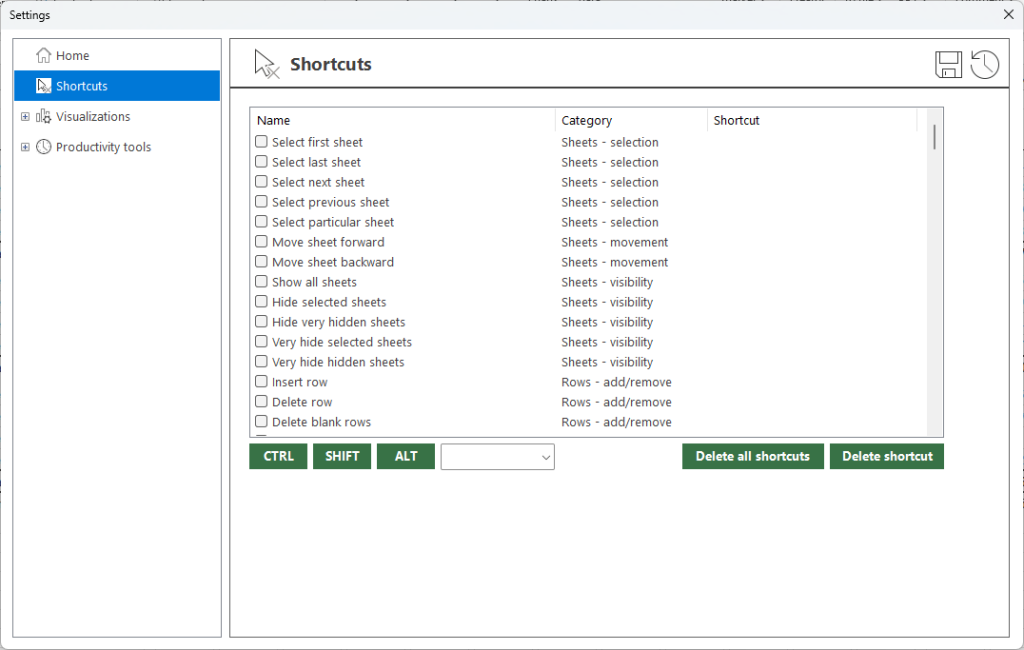Click the Shortcuts cursor icon in sidebar
This screenshot has width=1024, height=650.
tap(43, 86)
